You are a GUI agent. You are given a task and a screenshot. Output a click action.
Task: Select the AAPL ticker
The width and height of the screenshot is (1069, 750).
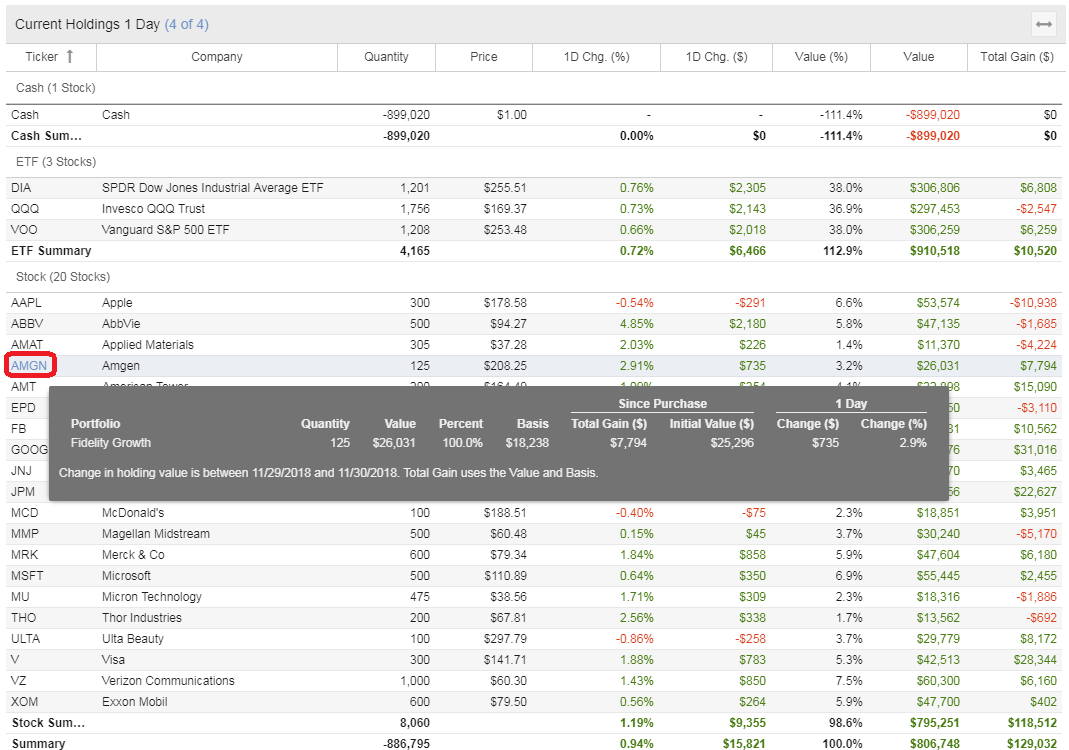pos(27,303)
